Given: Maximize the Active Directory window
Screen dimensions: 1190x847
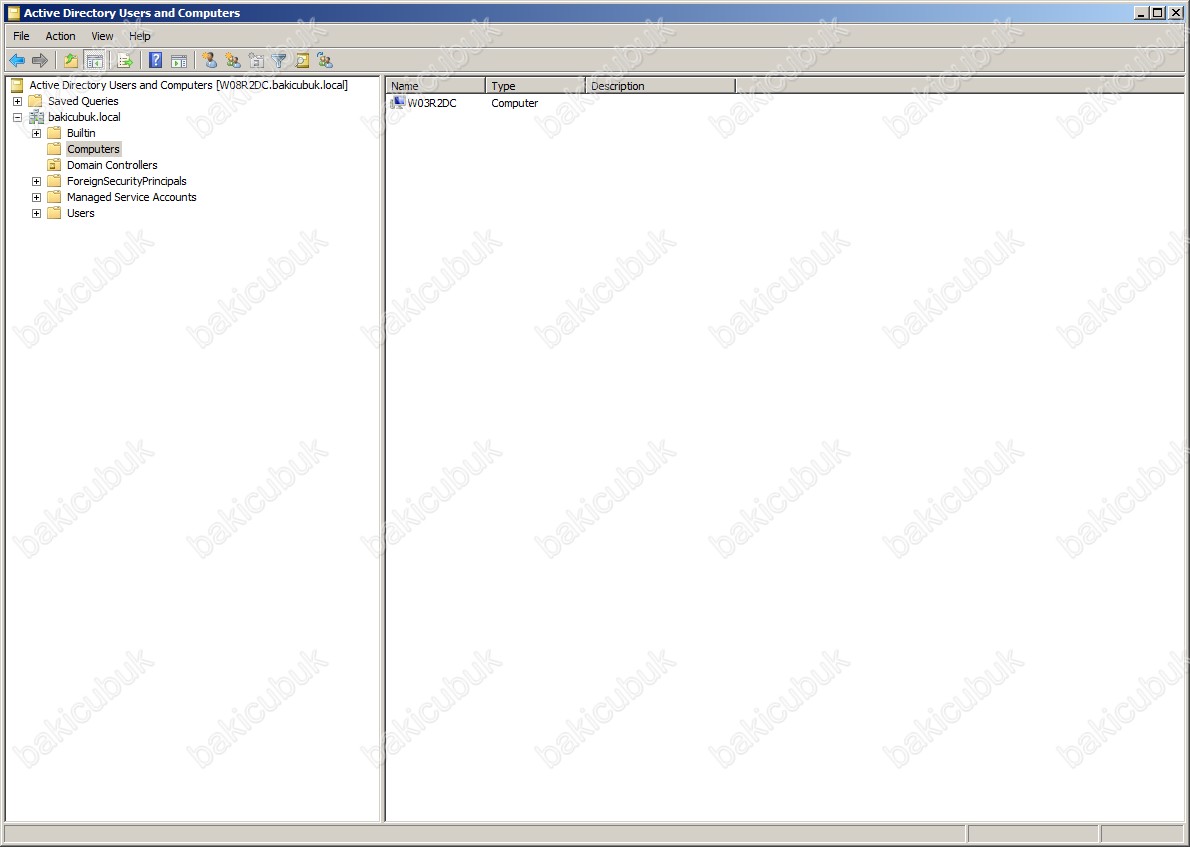Looking at the screenshot, I should (1157, 13).
